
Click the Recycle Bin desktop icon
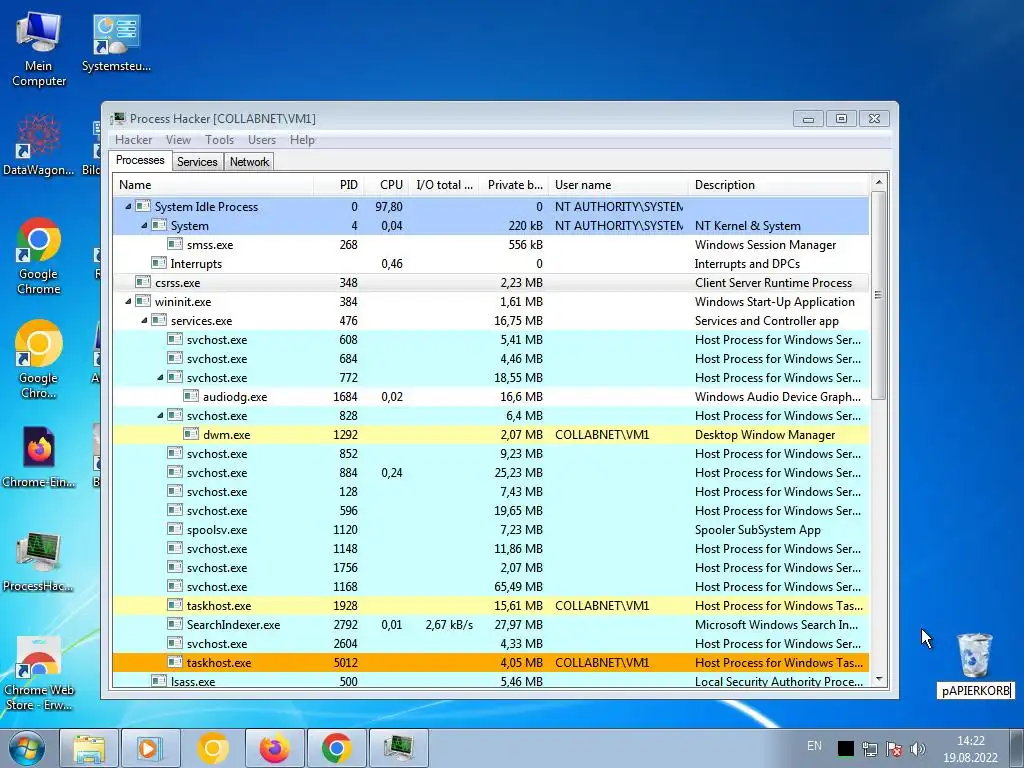[x=975, y=655]
